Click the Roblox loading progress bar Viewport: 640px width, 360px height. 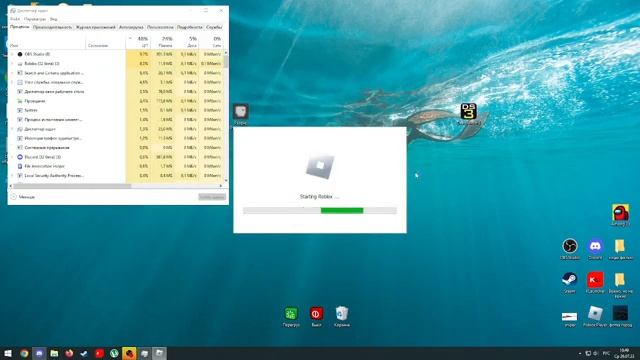tap(320, 211)
